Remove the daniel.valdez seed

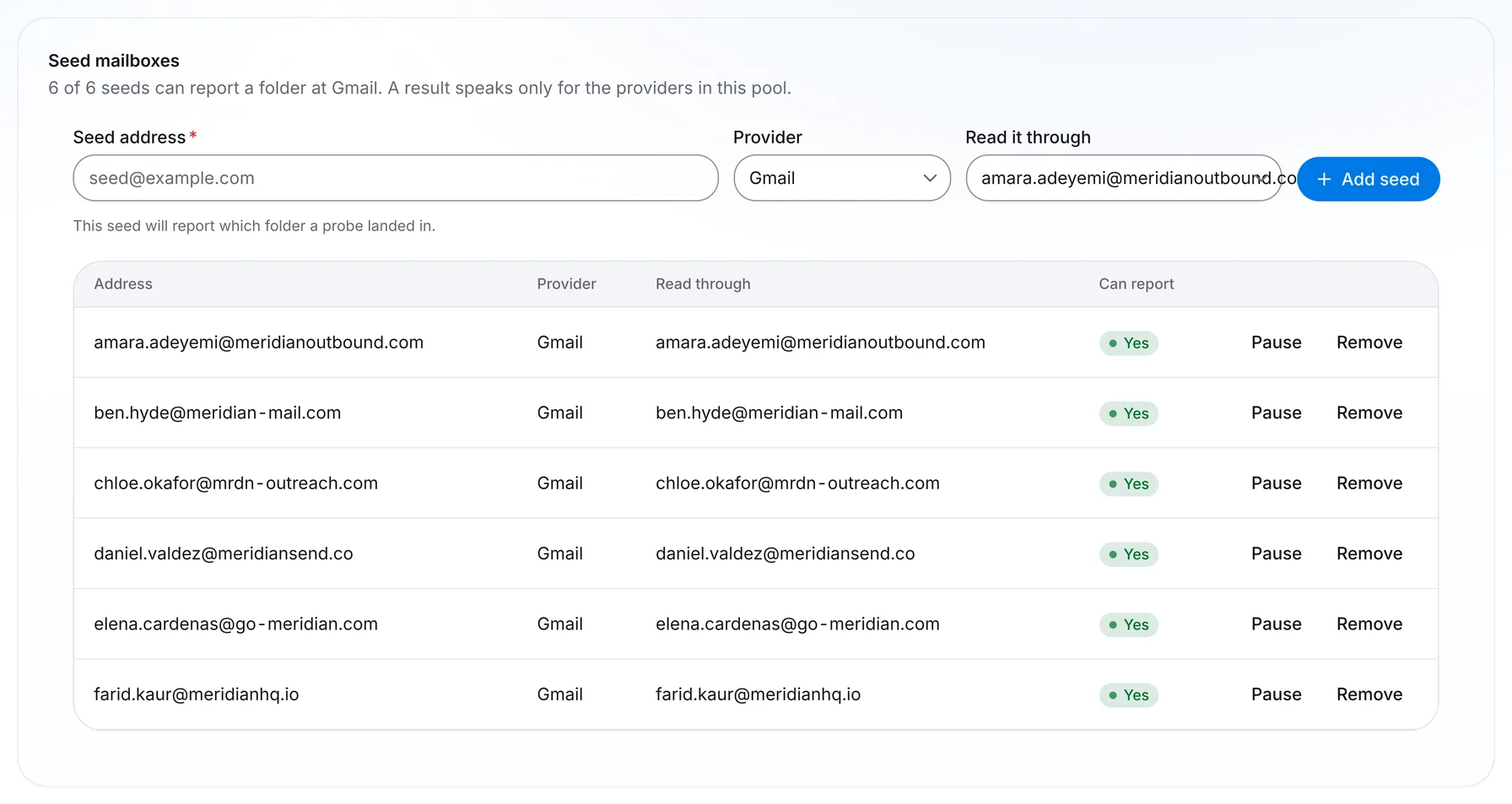pyautogui.click(x=1369, y=553)
